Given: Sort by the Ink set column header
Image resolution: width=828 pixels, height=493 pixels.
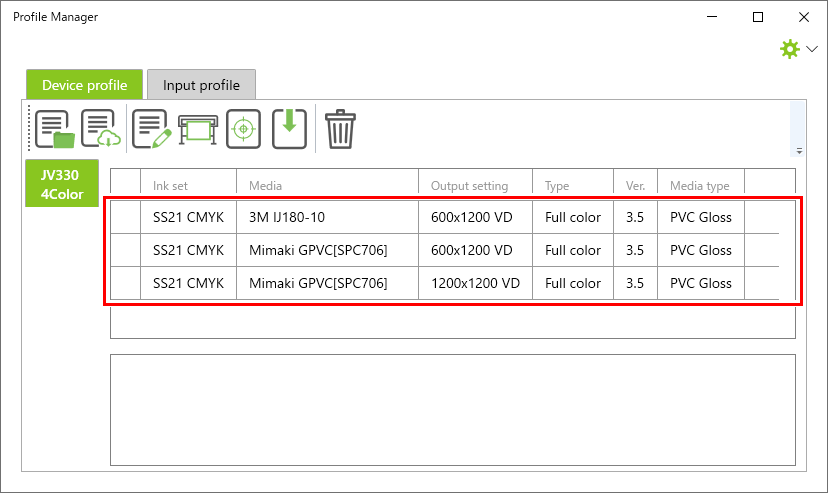Looking at the screenshot, I should coord(170,185).
